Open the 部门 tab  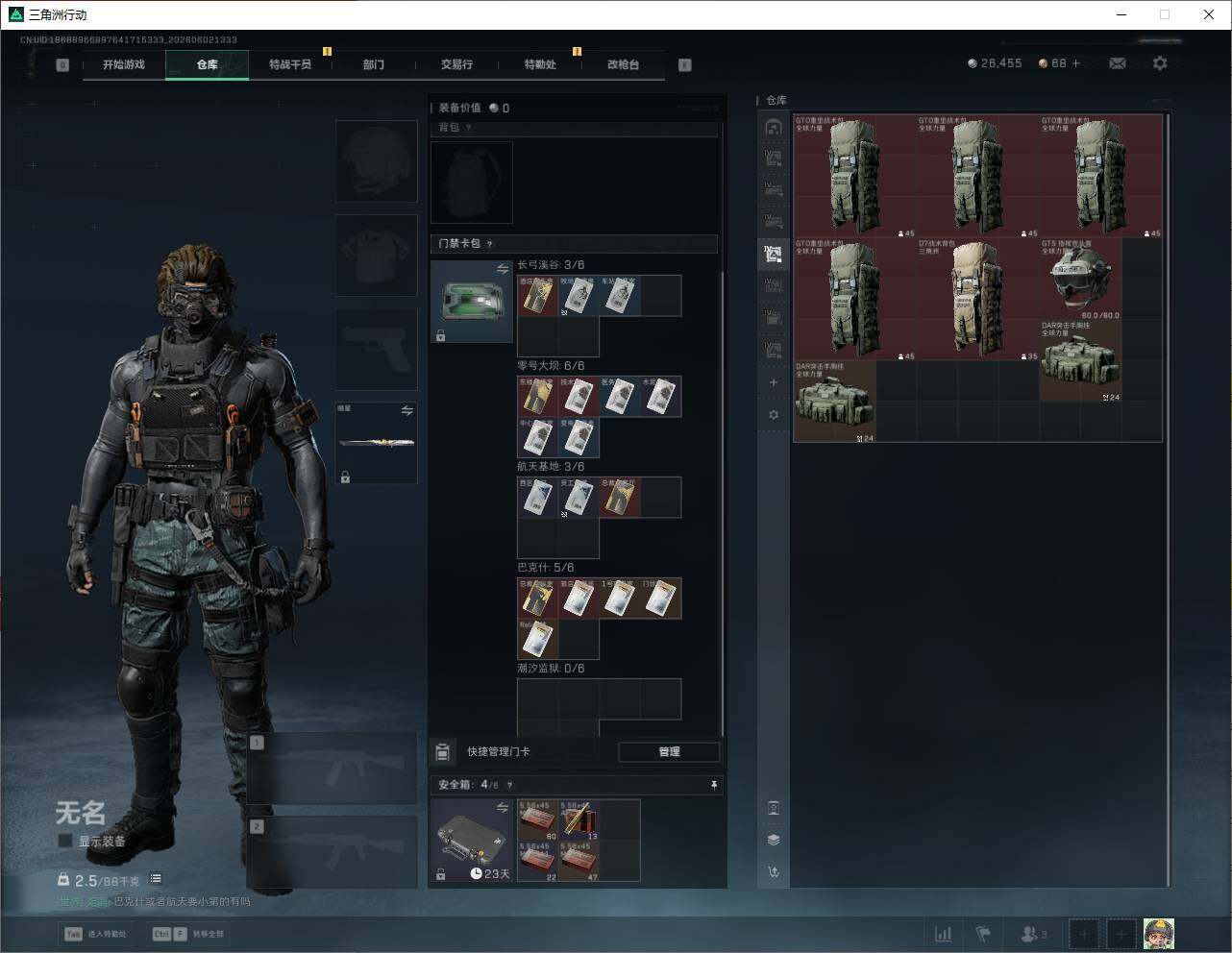pyautogui.click(x=374, y=64)
